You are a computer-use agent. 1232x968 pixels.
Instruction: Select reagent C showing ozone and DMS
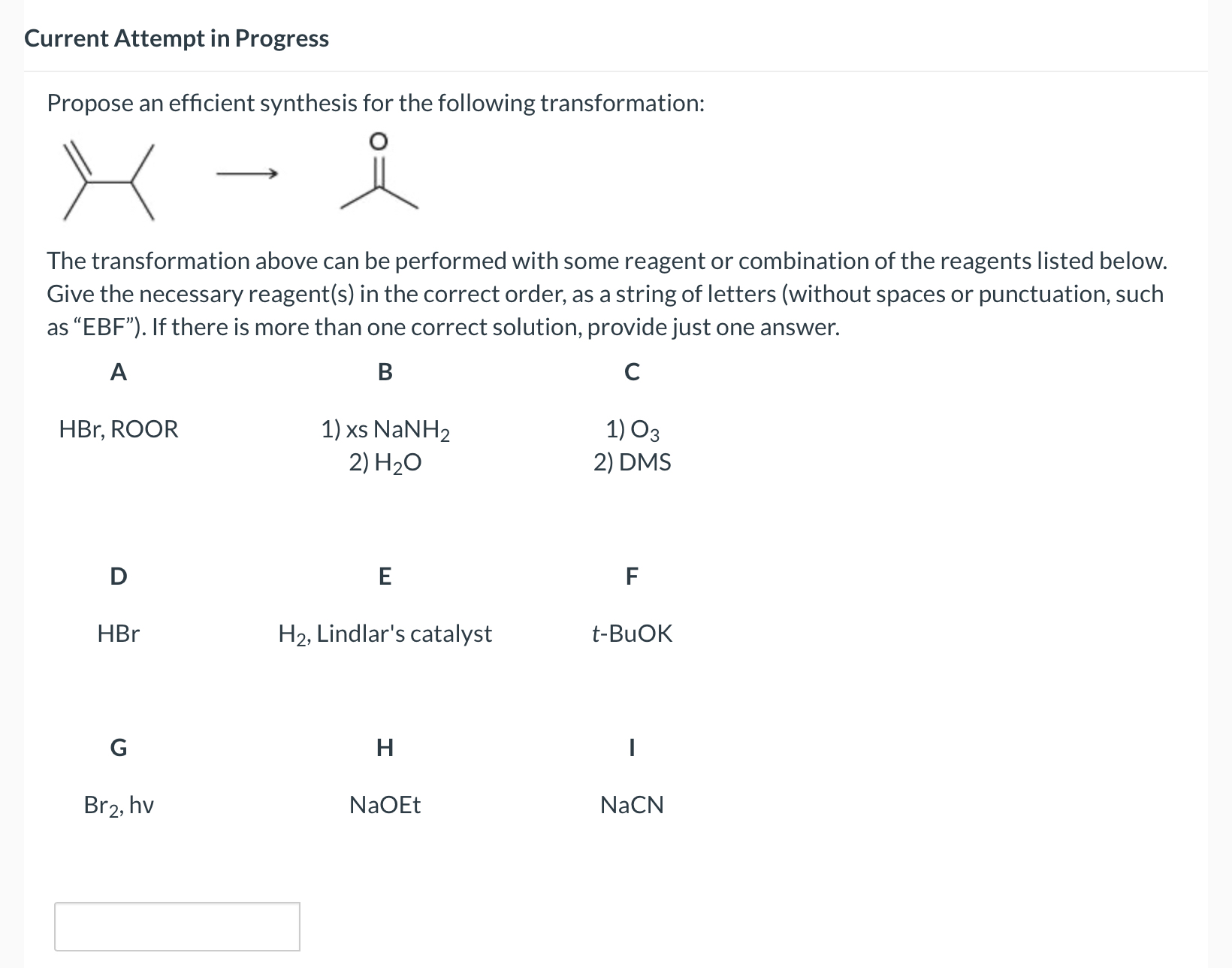pos(633,446)
